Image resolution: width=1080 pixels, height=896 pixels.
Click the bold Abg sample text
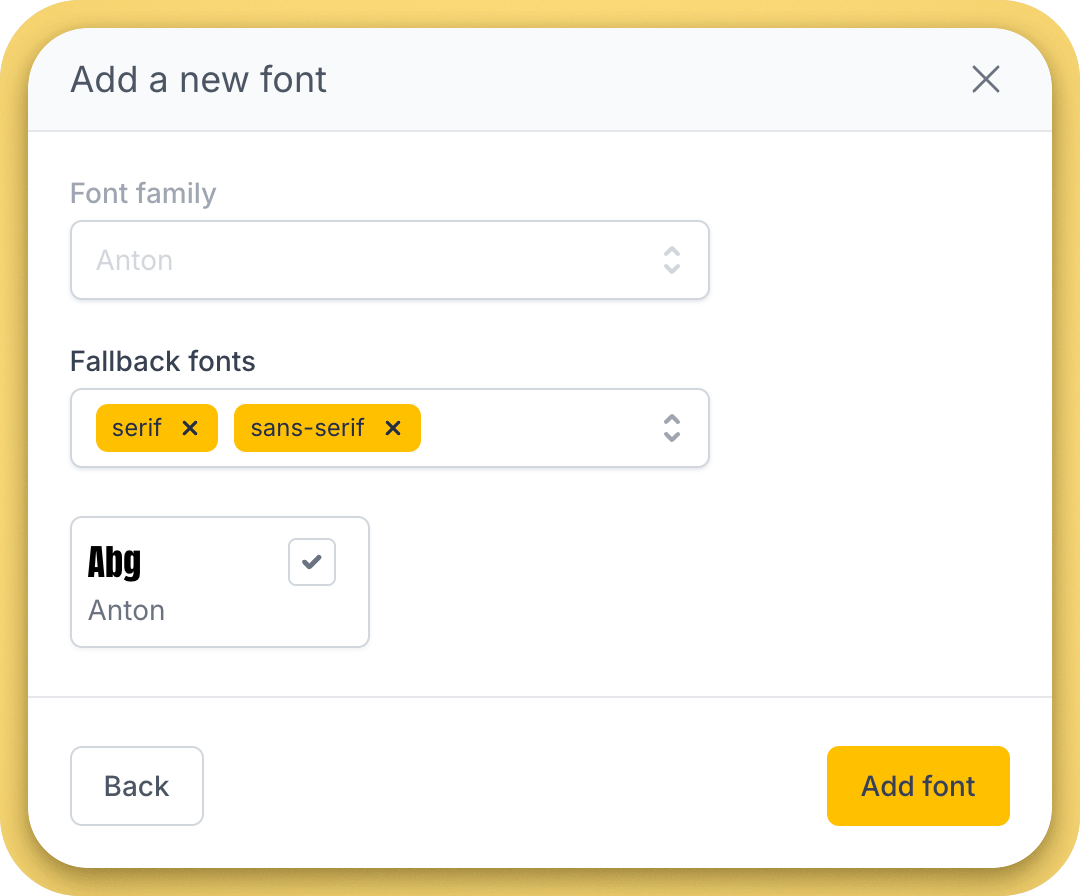click(115, 562)
